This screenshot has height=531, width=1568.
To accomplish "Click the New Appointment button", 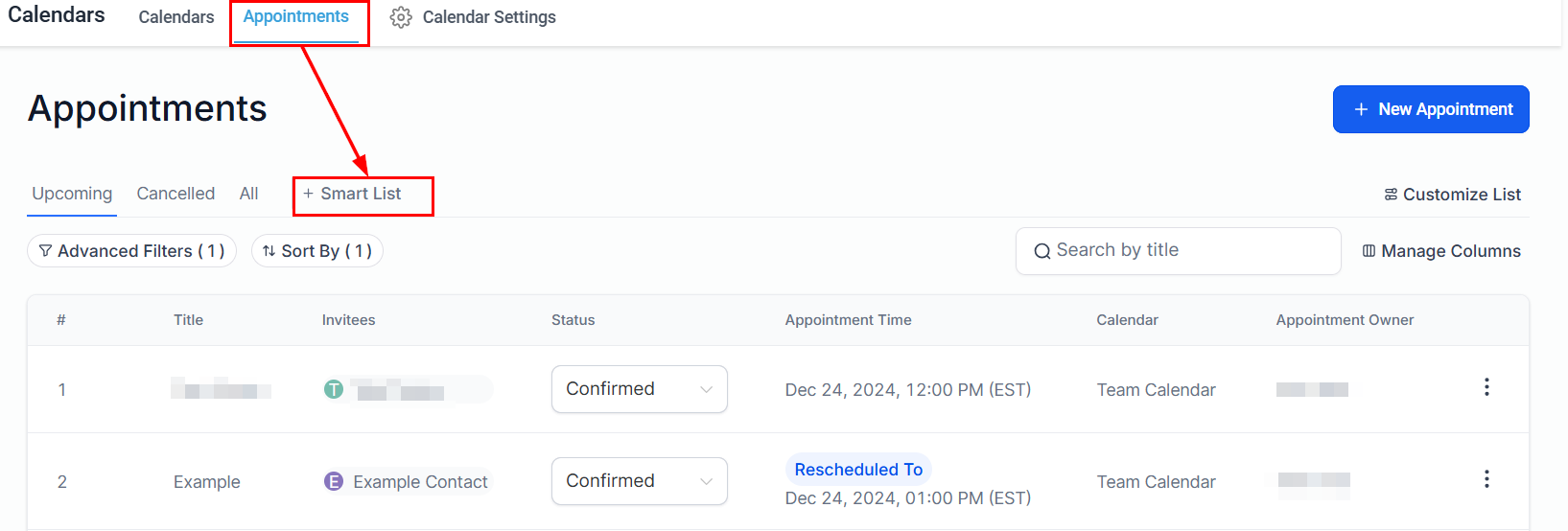I will point(1430,109).
